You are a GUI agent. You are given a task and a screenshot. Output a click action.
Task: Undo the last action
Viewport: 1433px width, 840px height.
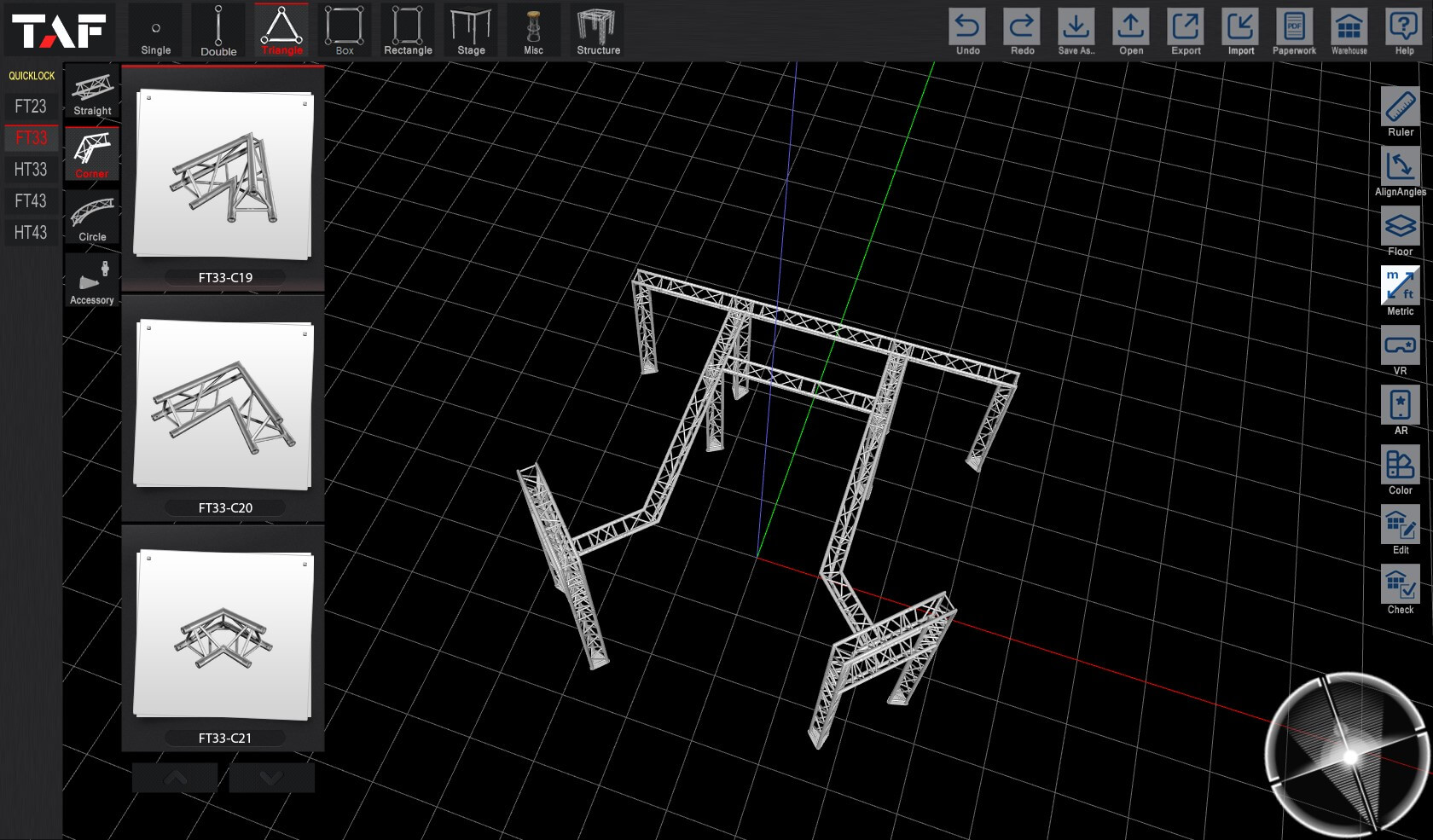[x=967, y=32]
